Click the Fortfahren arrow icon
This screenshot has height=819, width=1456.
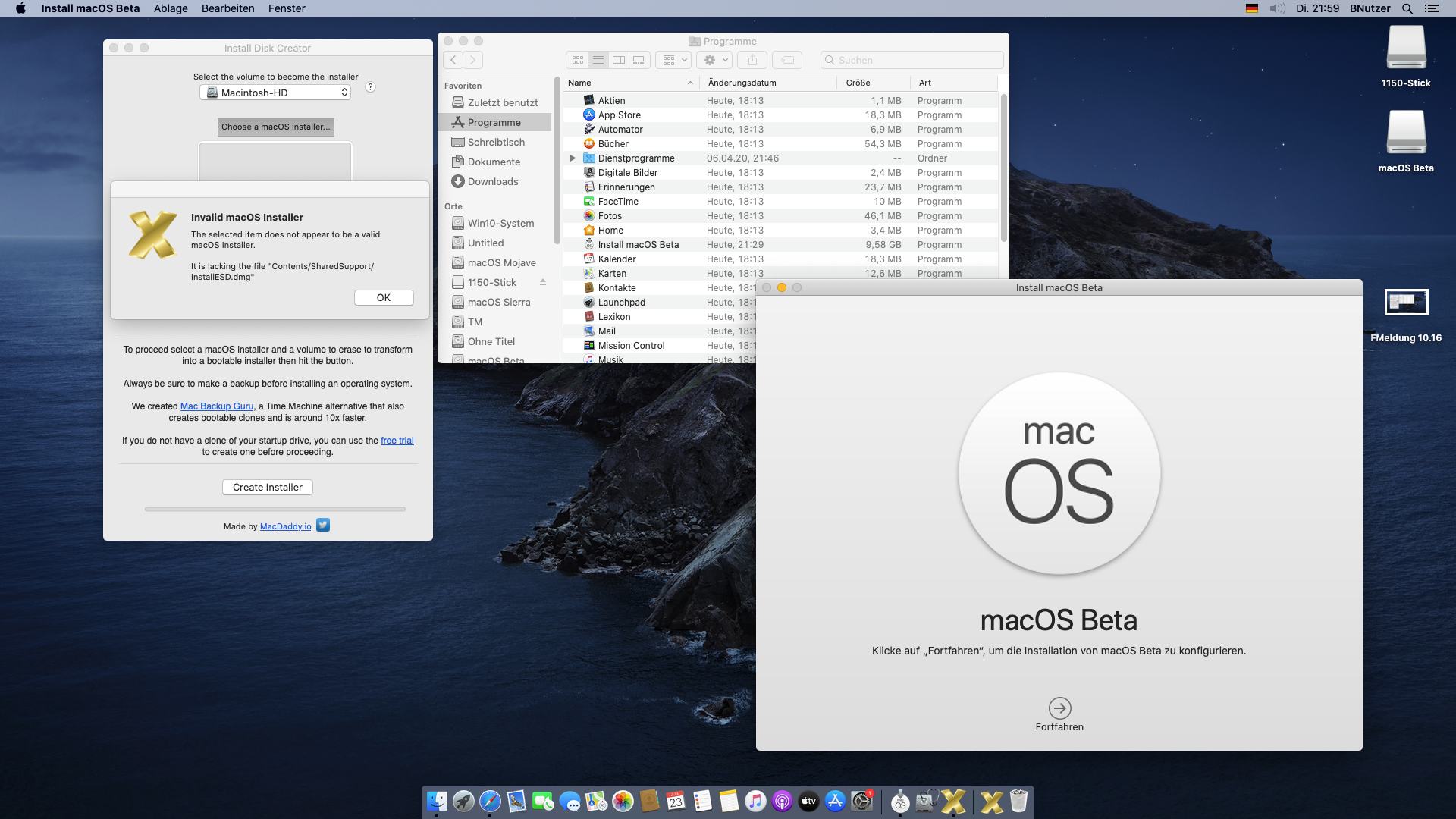(x=1059, y=708)
